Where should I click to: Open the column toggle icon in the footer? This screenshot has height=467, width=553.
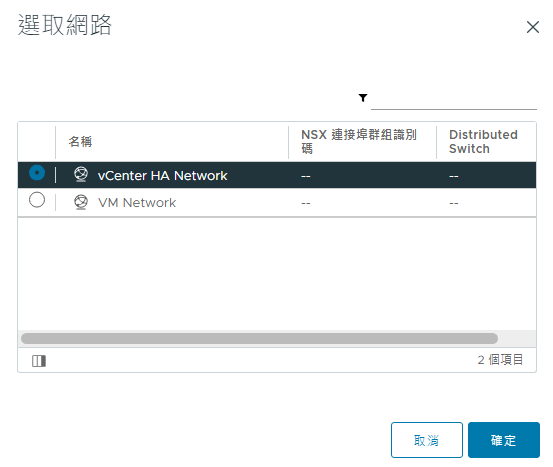39,361
